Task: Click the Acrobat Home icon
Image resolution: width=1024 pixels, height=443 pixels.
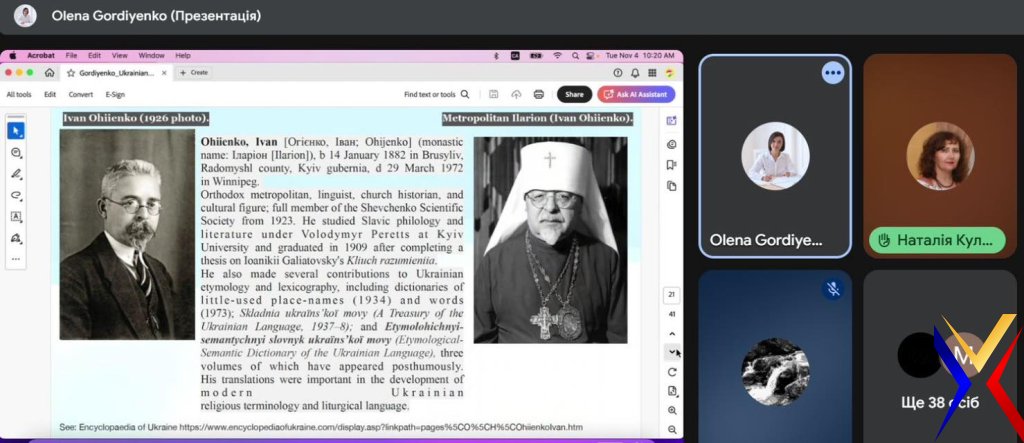Action: coord(49,73)
